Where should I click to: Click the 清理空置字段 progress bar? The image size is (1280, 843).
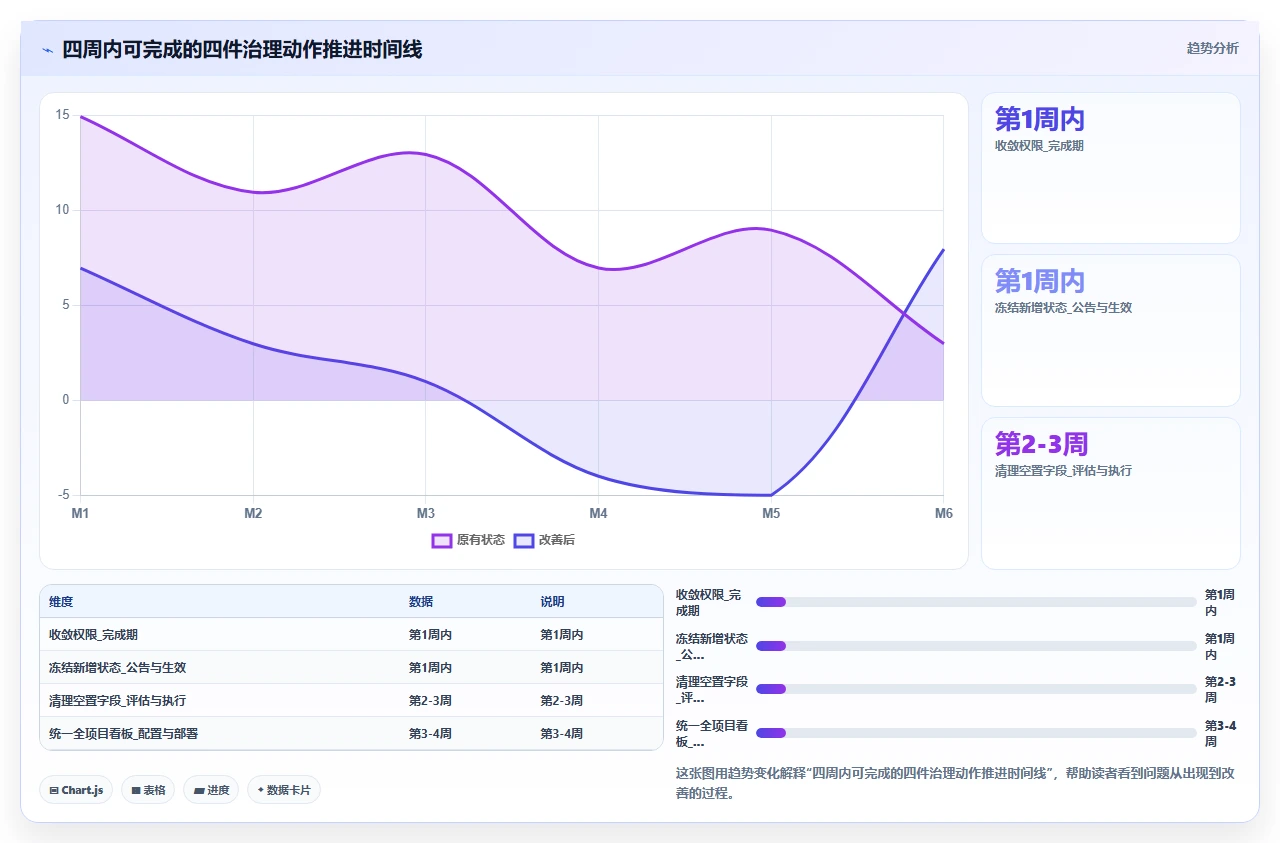tap(976, 689)
